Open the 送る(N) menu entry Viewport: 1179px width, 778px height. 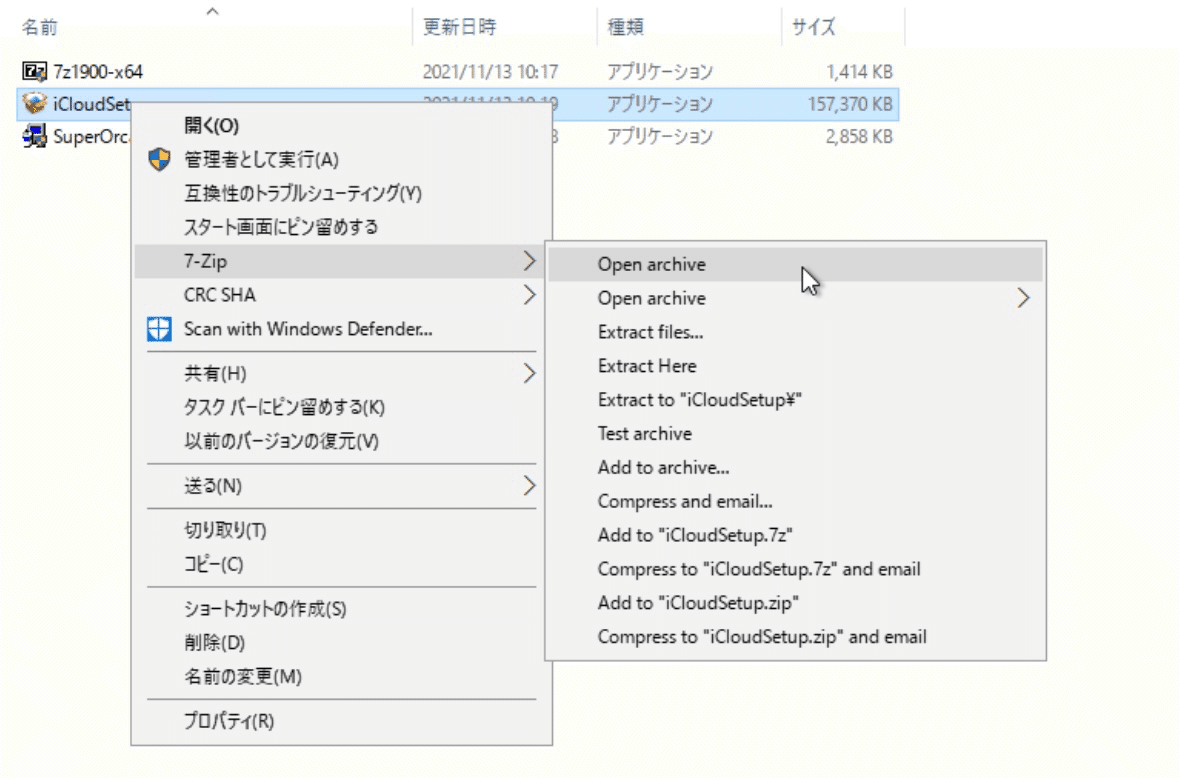click(x=342, y=486)
